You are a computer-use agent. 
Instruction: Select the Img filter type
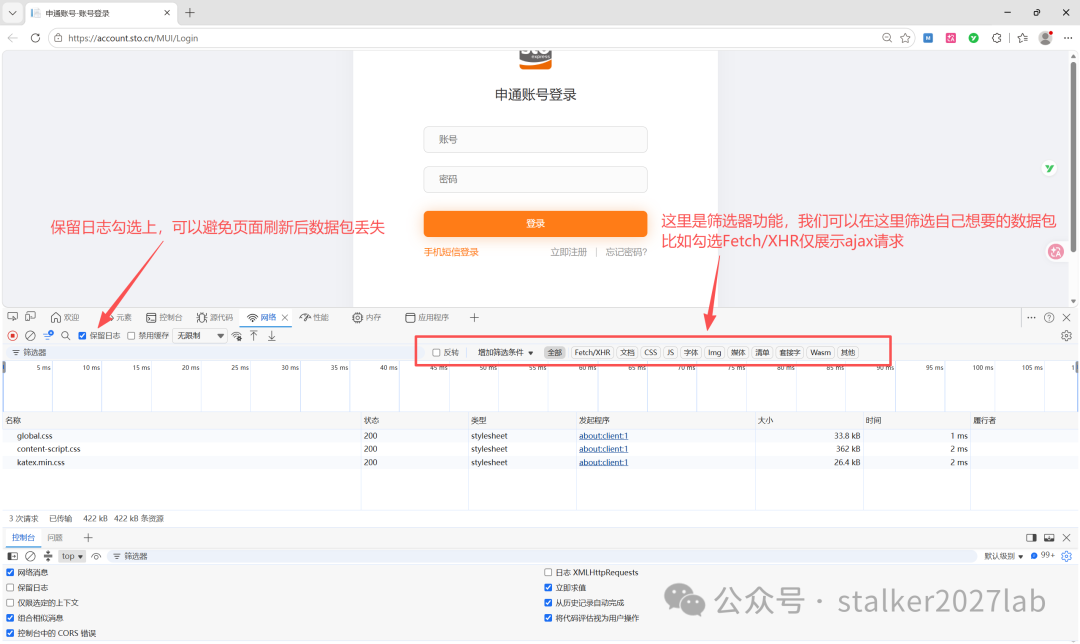click(715, 353)
